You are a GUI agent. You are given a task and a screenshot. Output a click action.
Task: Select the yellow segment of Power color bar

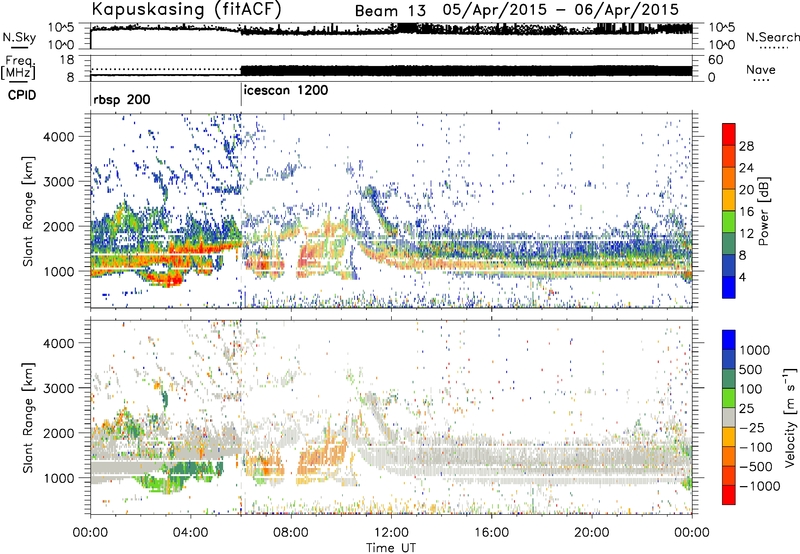(729, 200)
